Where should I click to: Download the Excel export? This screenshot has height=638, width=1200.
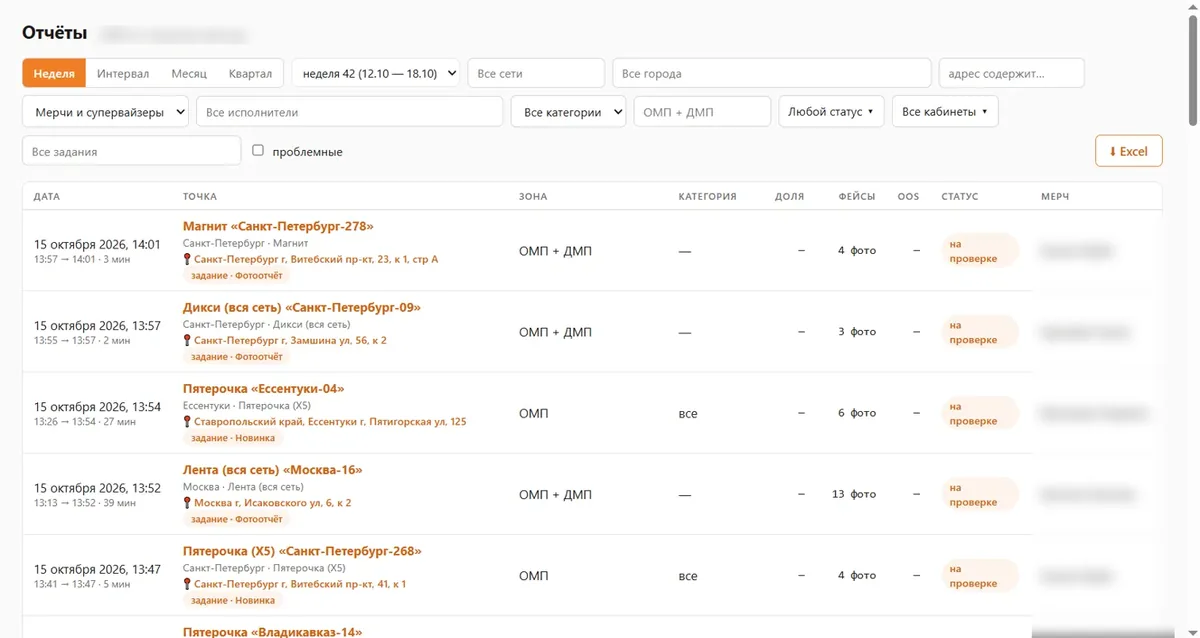coord(1129,151)
